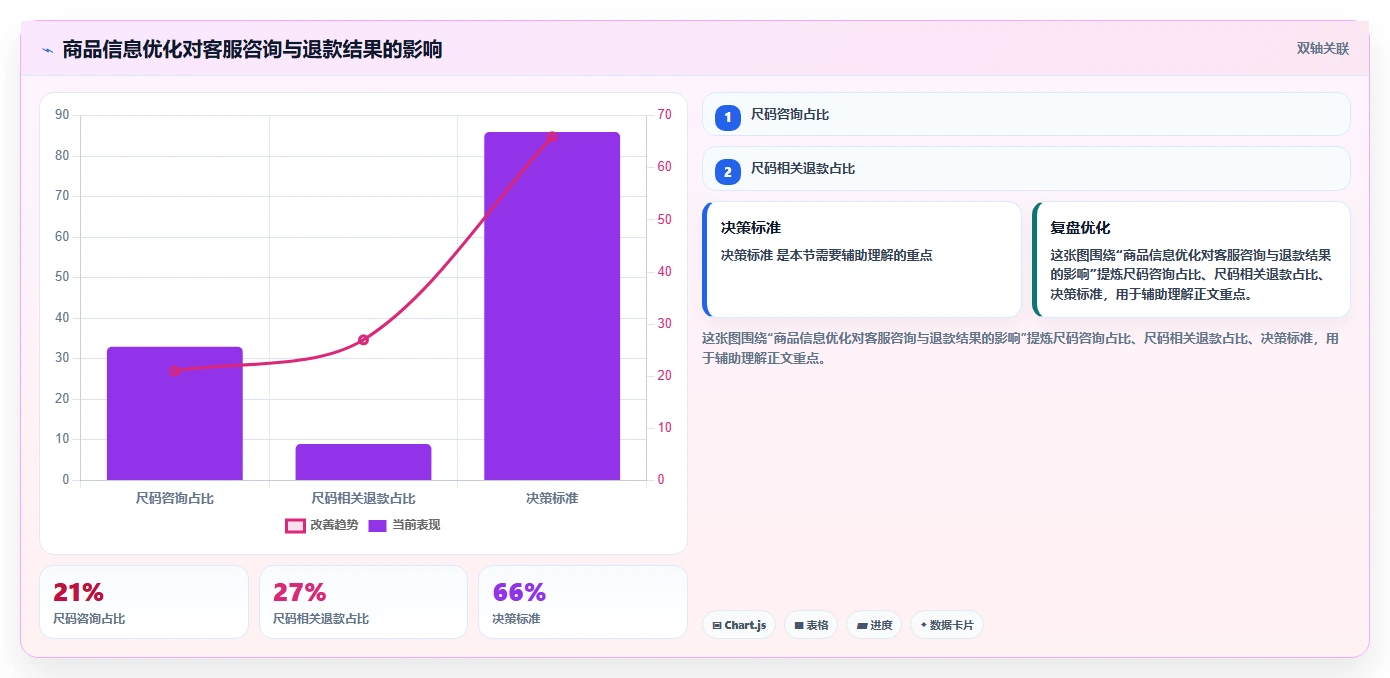This screenshot has width=1390, height=678.
Task: Select the number 1 badge for 尺码咨询占比
Action: (x=728, y=117)
